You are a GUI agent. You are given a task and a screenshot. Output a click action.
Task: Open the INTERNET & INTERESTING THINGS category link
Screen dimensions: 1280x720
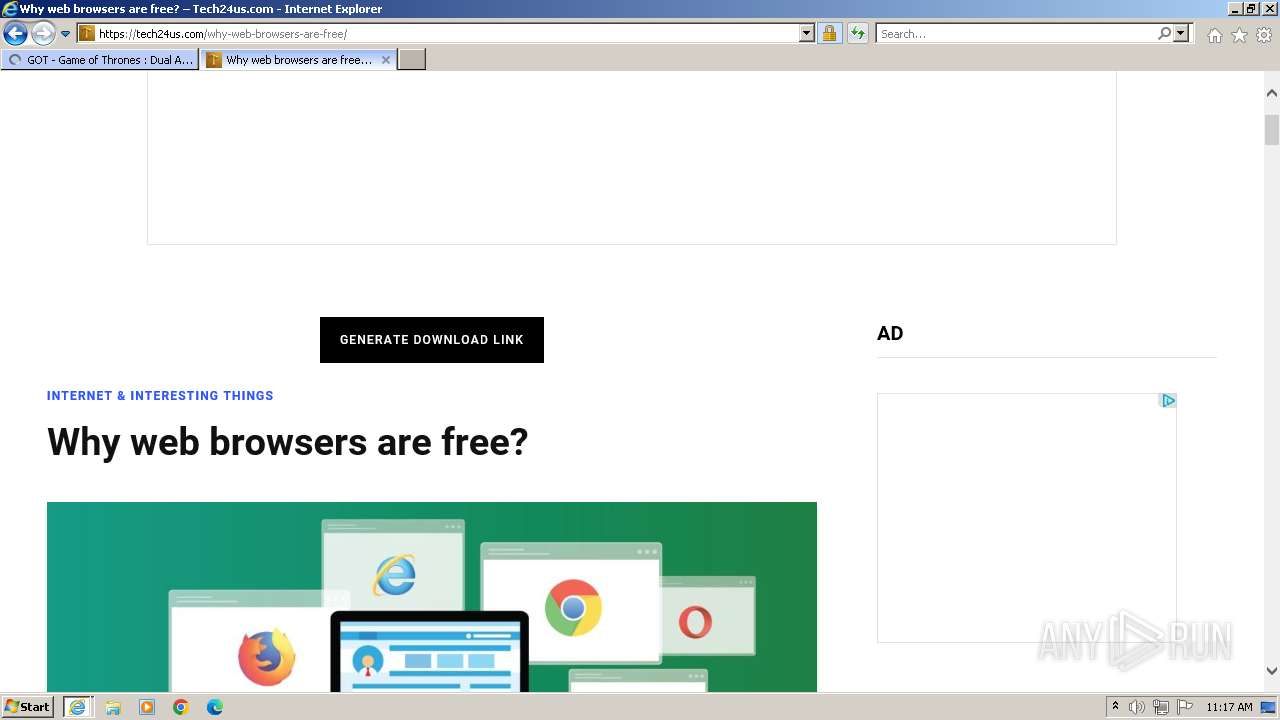point(160,396)
